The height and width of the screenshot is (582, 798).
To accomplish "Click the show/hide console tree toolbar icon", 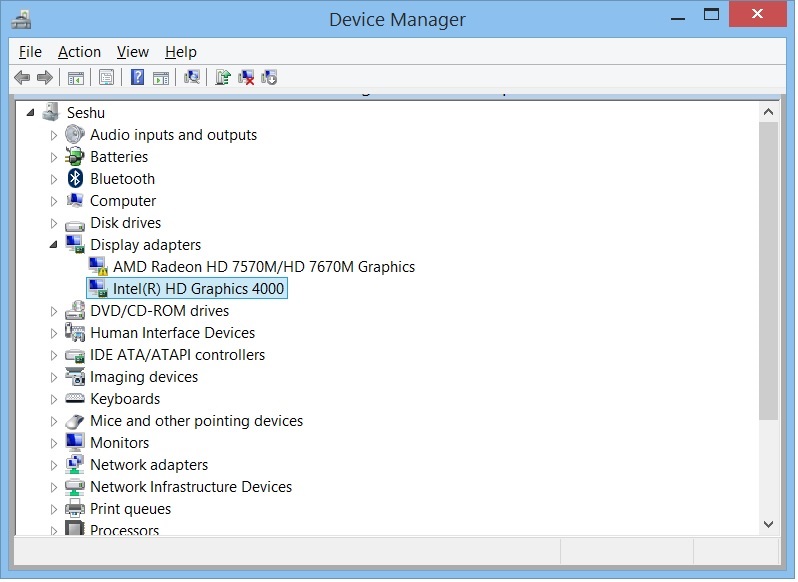I will click(75, 78).
